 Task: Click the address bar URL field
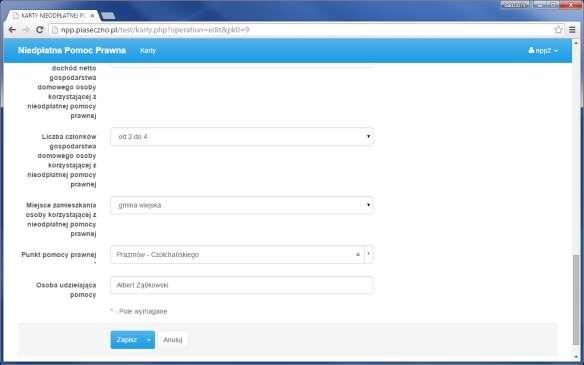pyautogui.click(x=302, y=30)
